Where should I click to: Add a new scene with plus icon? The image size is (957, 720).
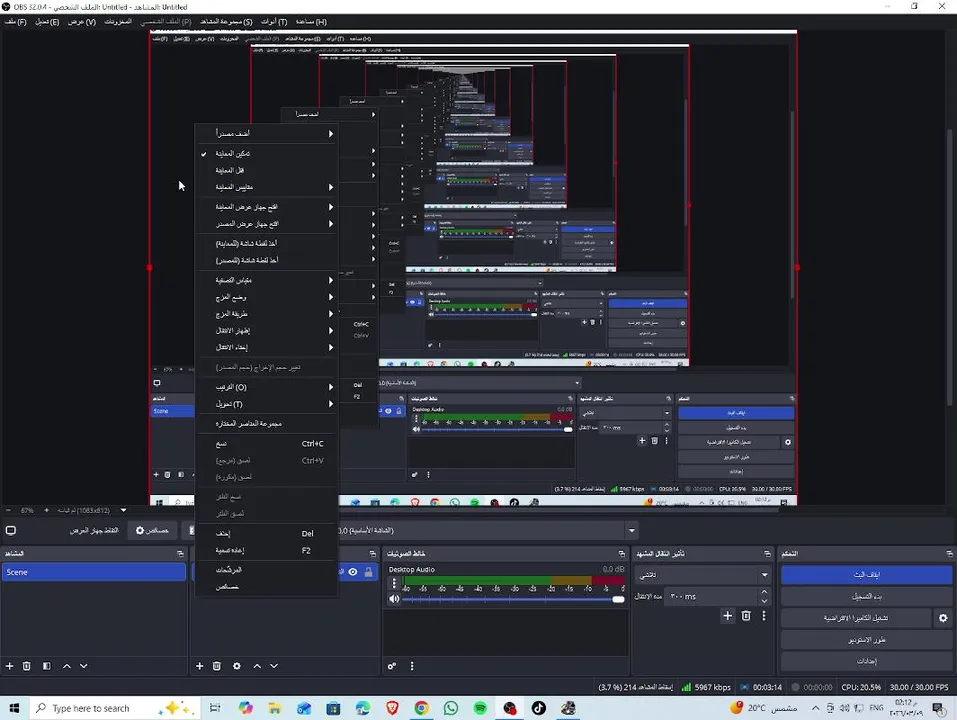click(9, 666)
